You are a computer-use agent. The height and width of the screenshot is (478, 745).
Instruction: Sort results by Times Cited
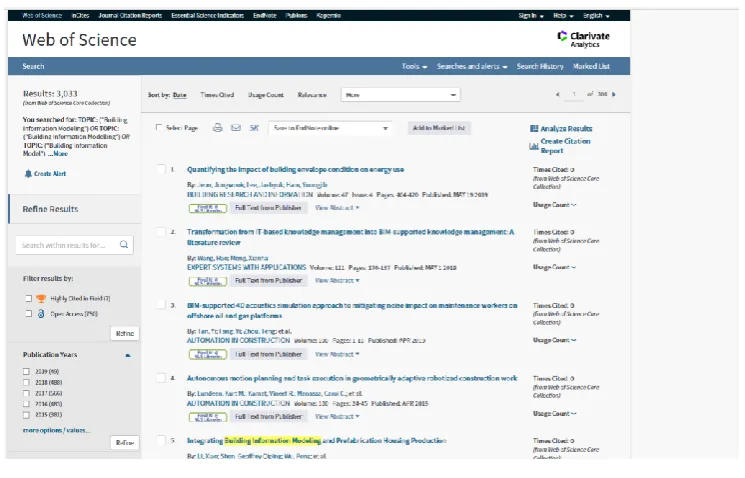217,95
